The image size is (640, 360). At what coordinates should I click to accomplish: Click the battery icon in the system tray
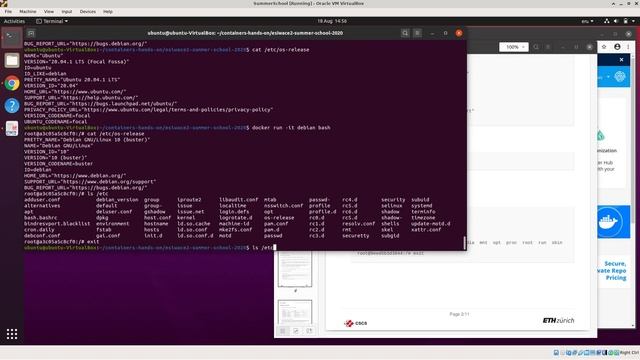point(625,21)
